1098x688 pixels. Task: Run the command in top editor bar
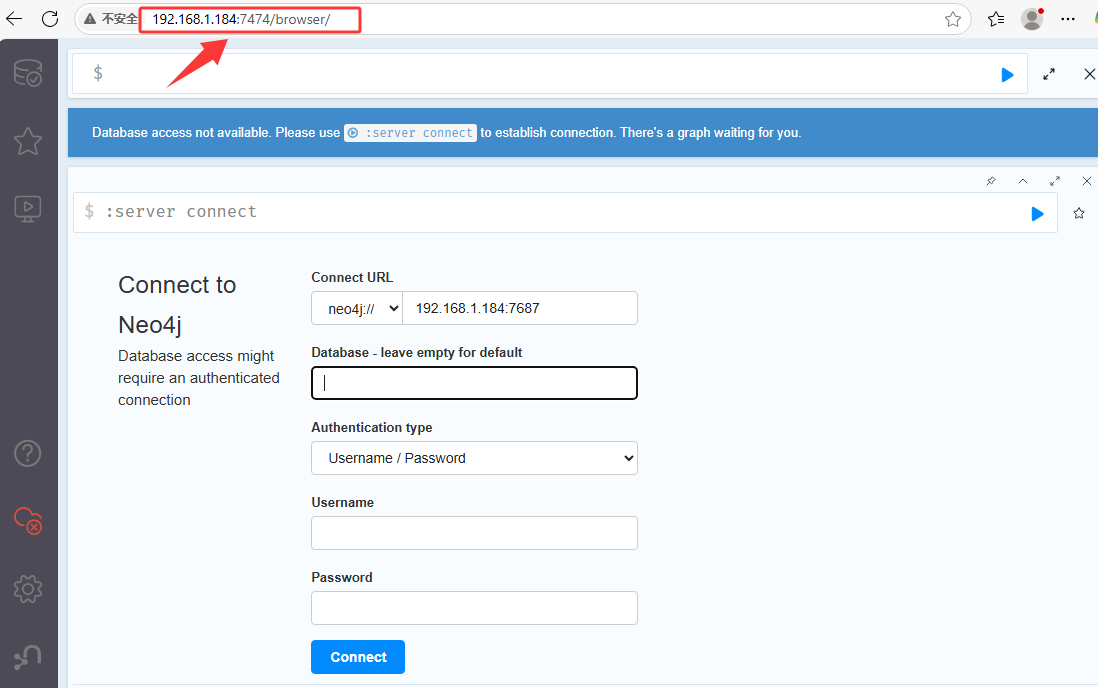pyautogui.click(x=1007, y=74)
